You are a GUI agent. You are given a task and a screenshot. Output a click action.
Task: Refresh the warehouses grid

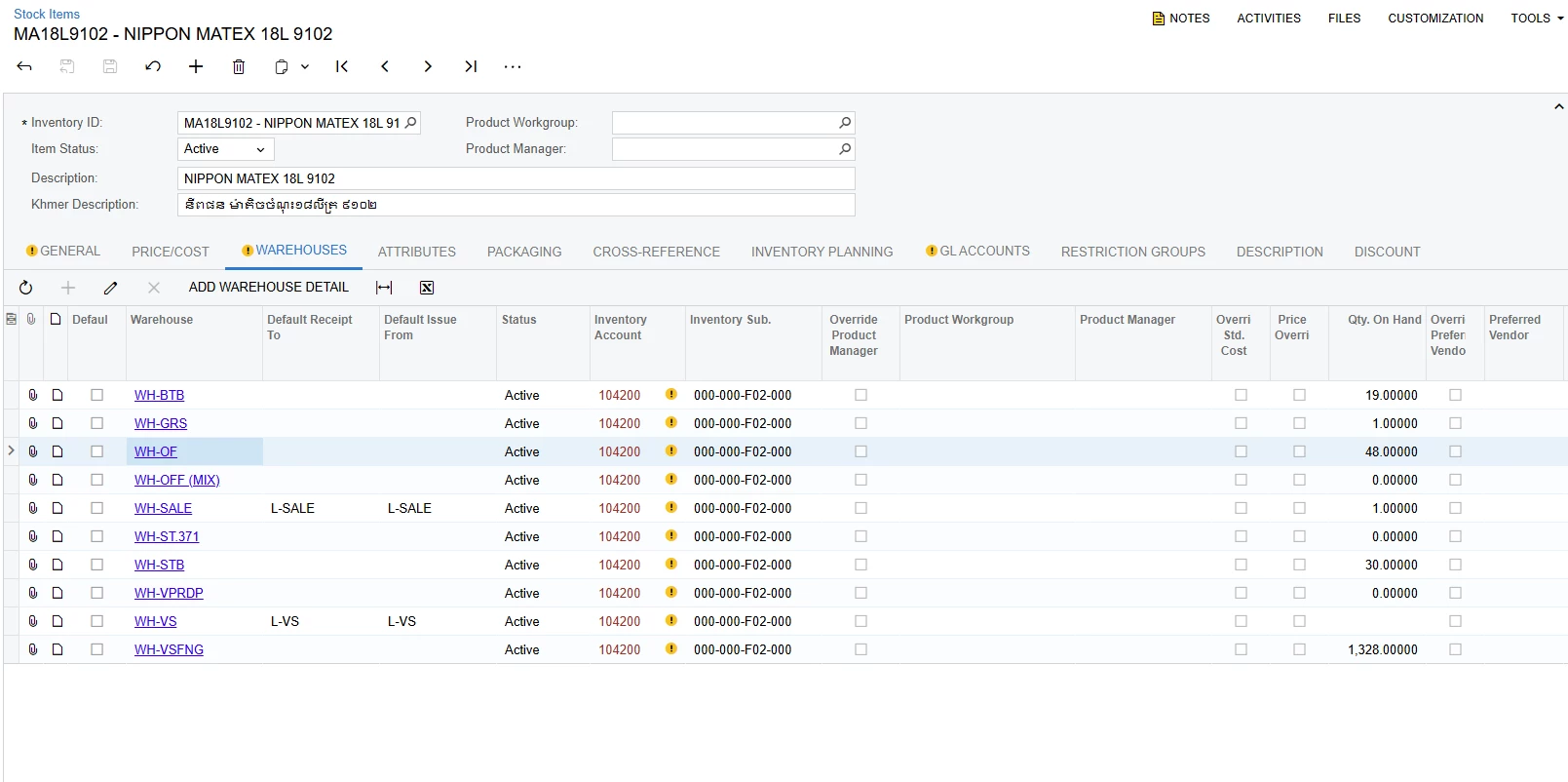pos(26,288)
